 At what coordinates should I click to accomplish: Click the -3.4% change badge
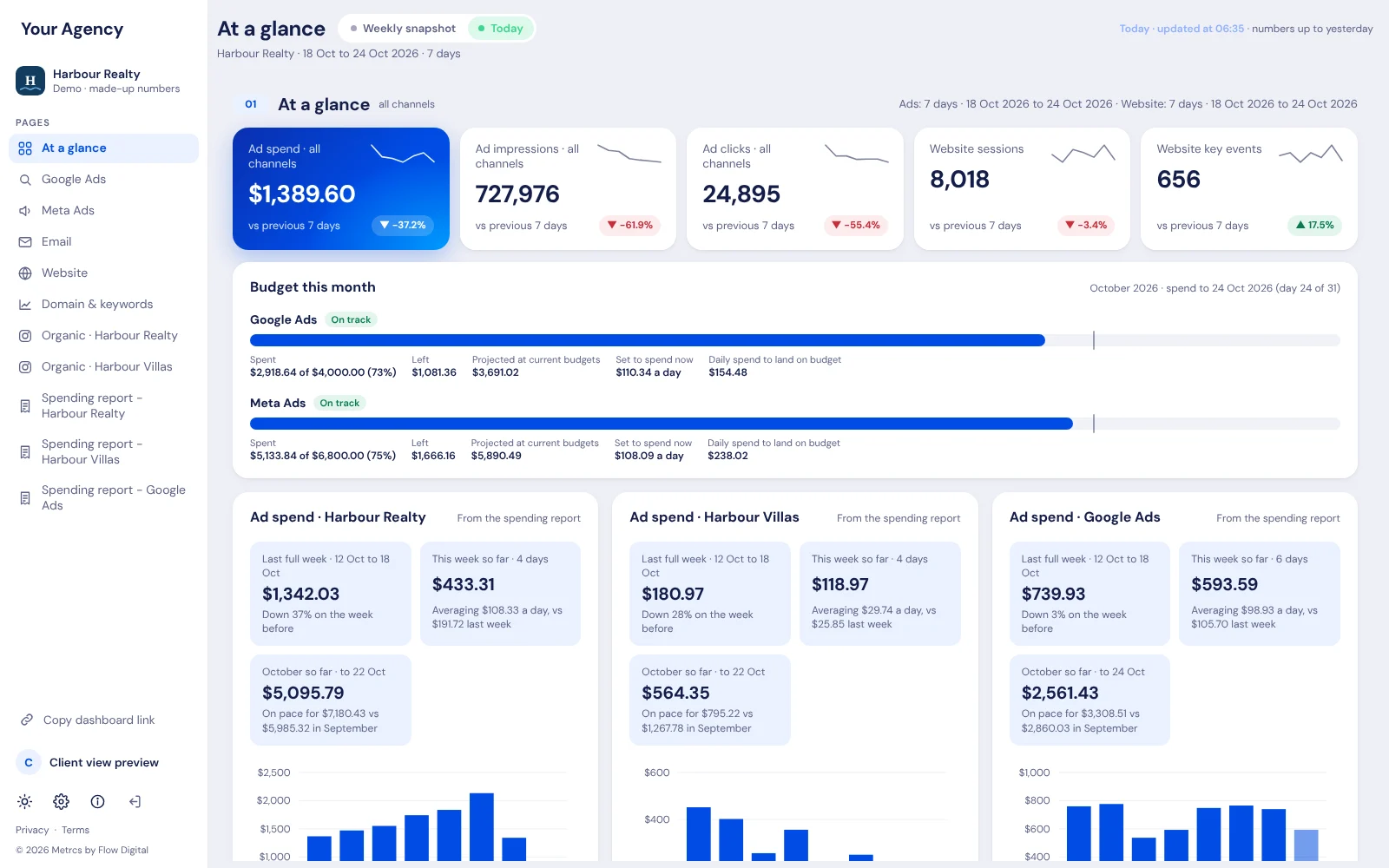pyautogui.click(x=1086, y=226)
